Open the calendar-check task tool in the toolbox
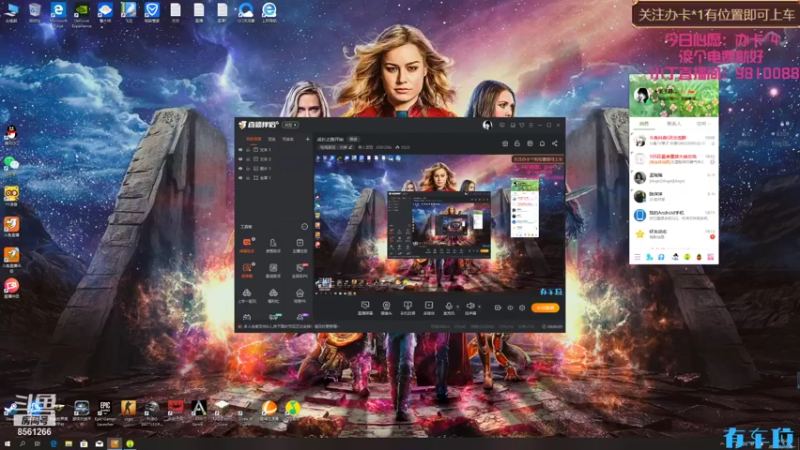Screen dimensions: 800x450 (299, 245)
